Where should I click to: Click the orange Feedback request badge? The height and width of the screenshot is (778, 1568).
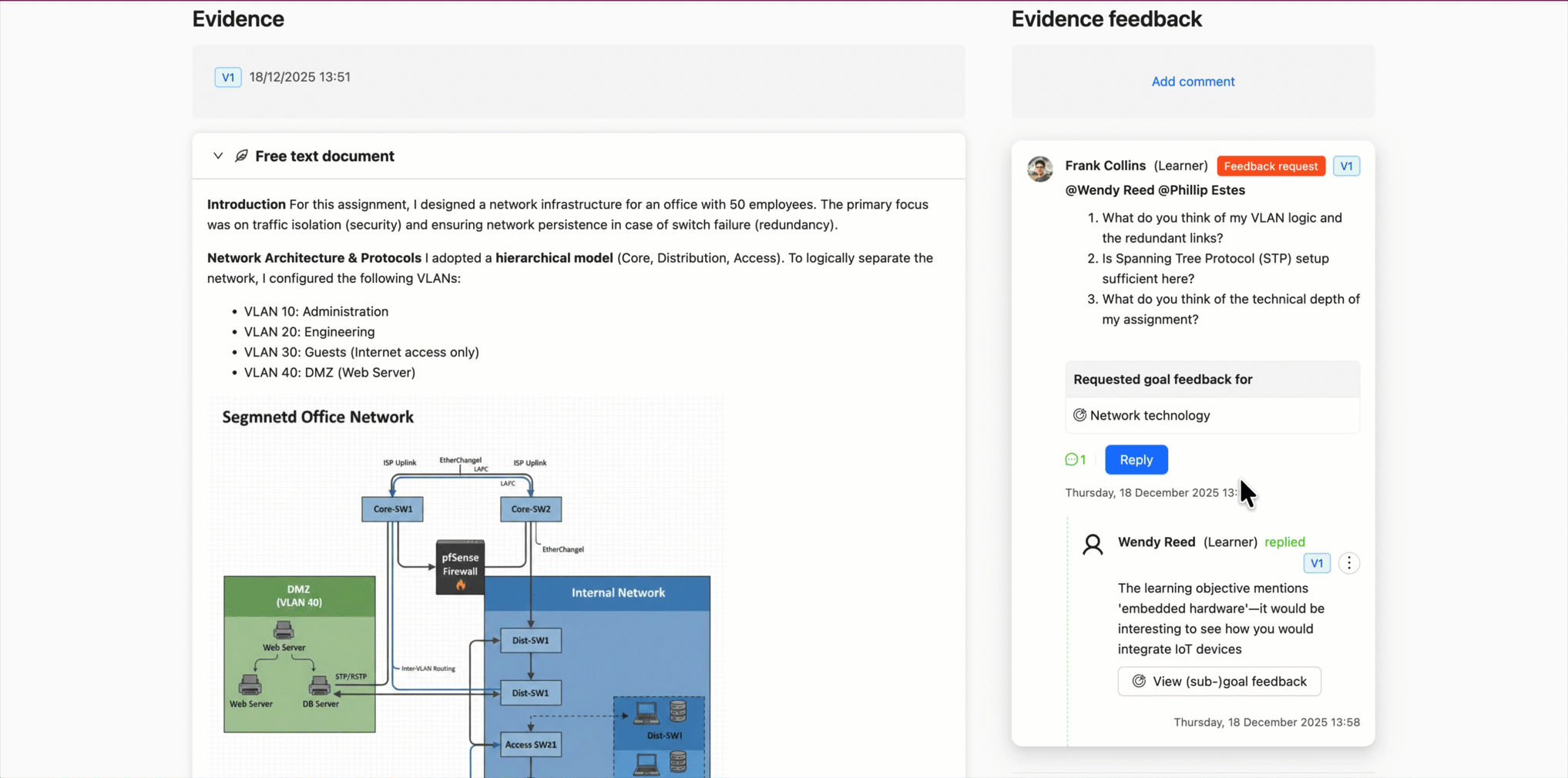tap(1271, 166)
